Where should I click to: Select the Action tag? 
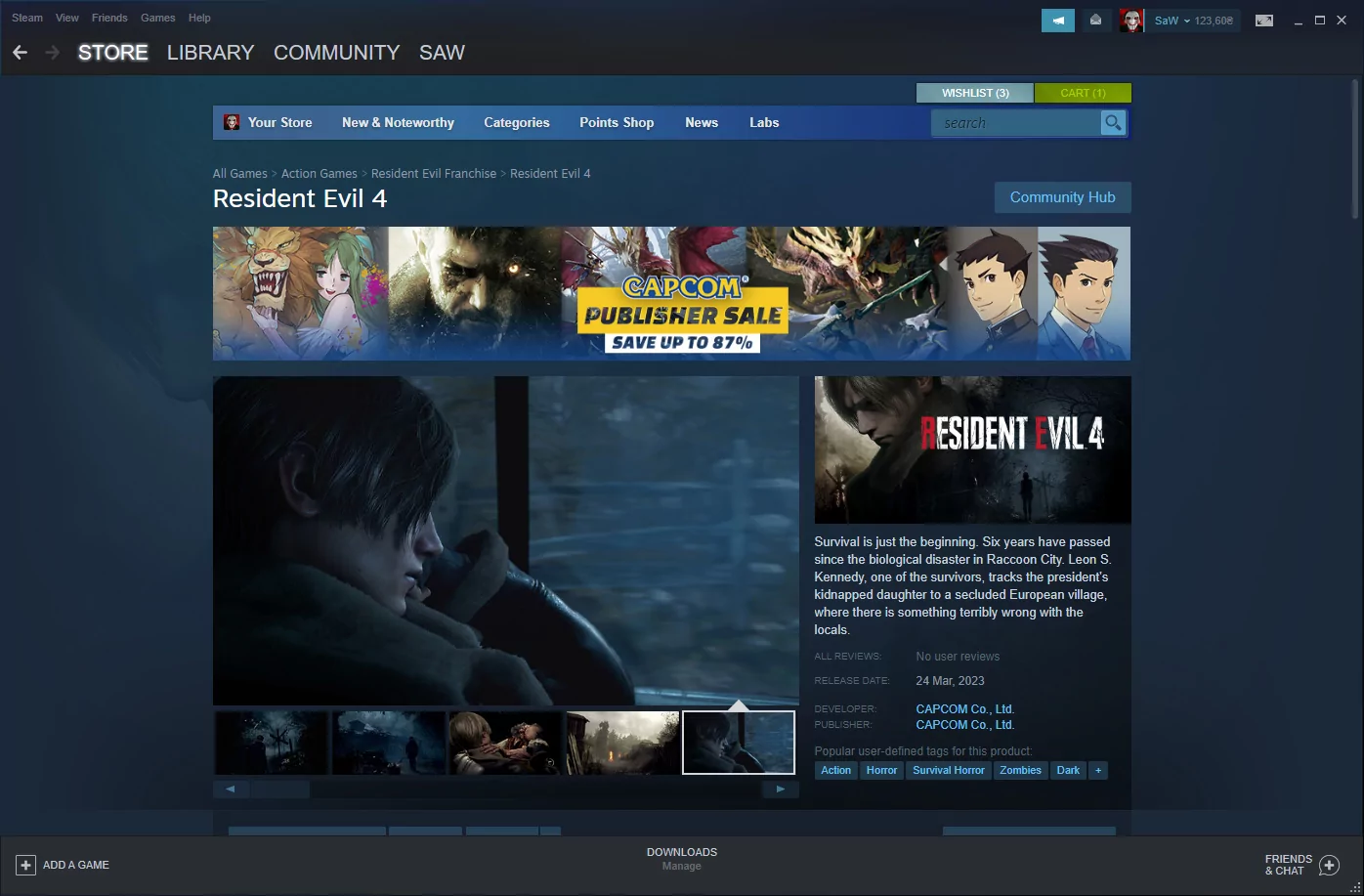(836, 770)
